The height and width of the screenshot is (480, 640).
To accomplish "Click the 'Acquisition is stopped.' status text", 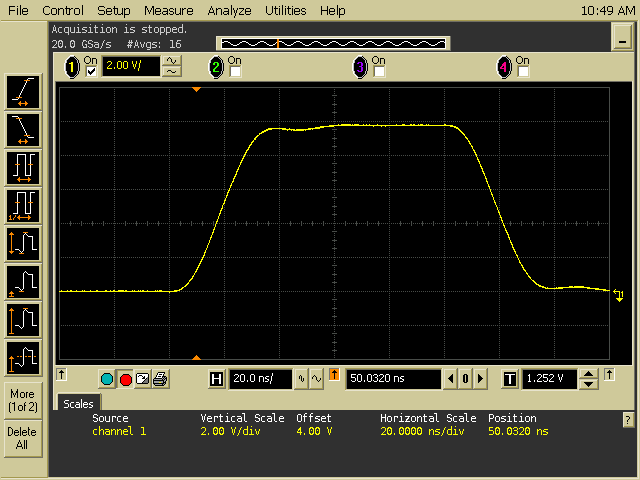I will tap(119, 29).
